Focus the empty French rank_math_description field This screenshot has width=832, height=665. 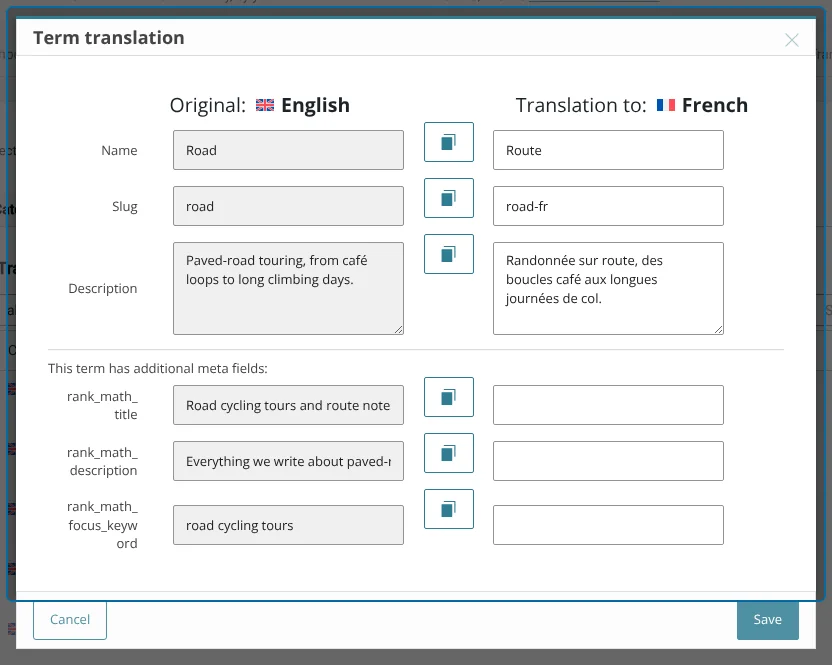[x=608, y=461]
